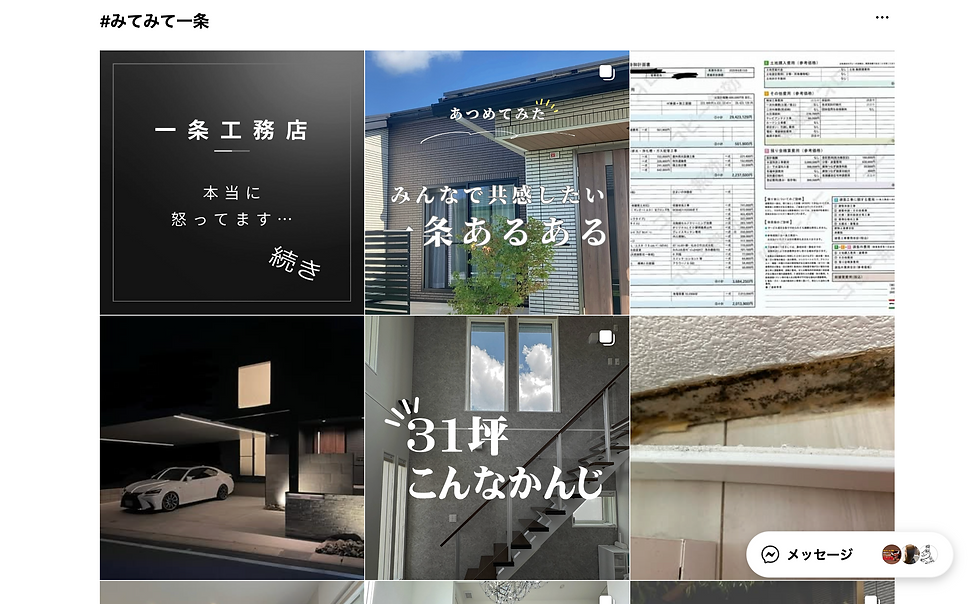
Task: Open the three-dot more options menu
Action: click(x=881, y=18)
